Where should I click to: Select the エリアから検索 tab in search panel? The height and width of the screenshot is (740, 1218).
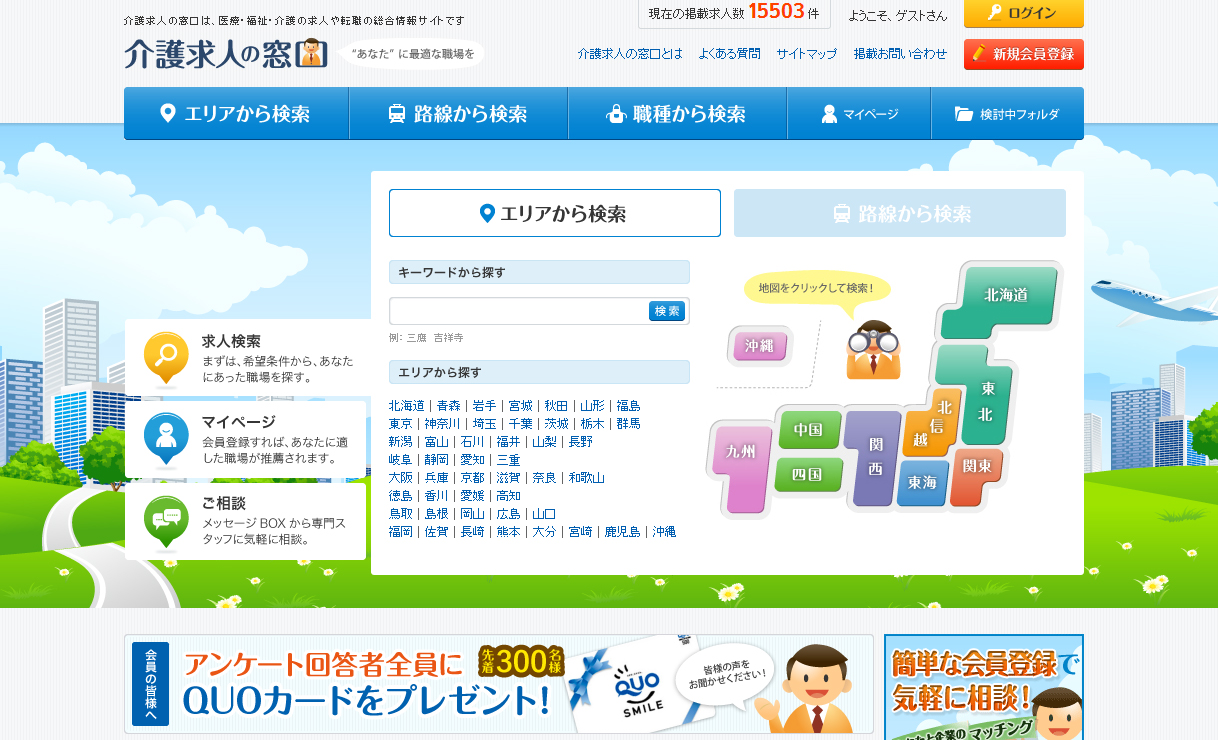554,212
